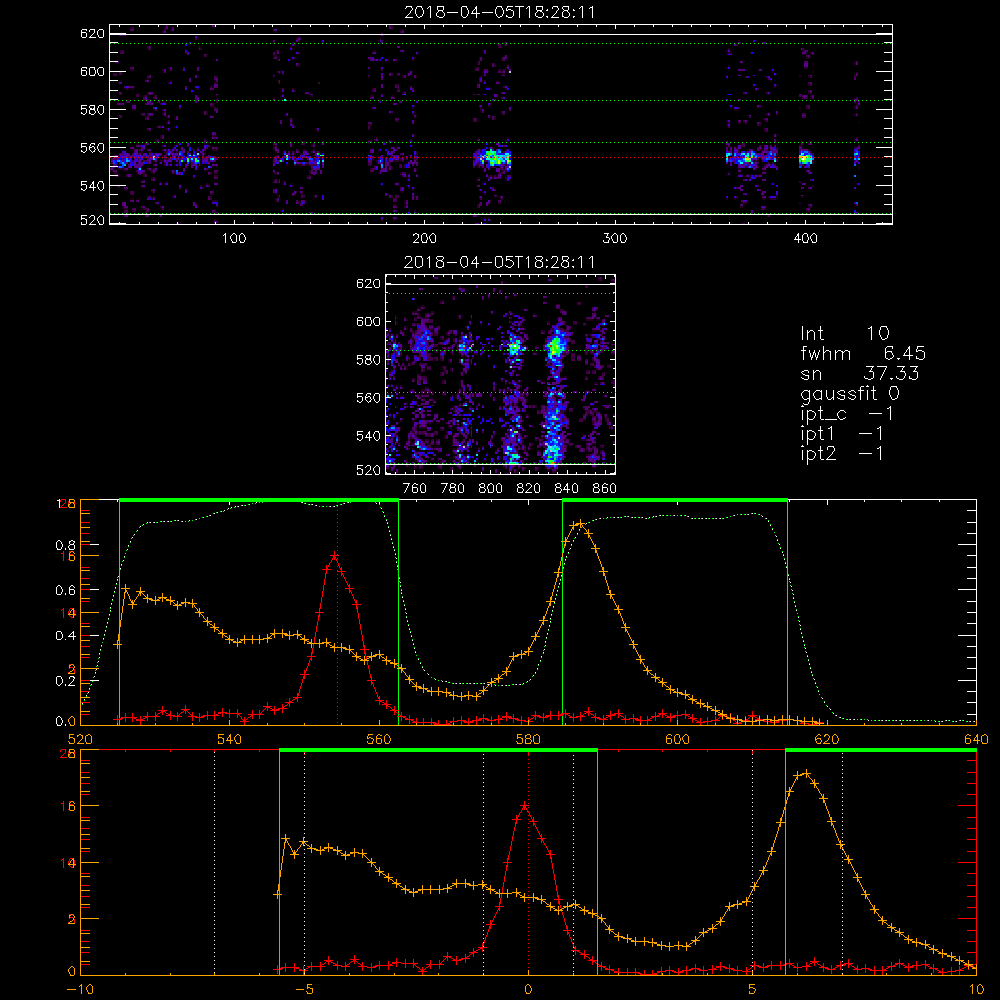Click the red curve peak at 0 in bottom plot
This screenshot has width=1000, height=1000.
click(x=525, y=805)
